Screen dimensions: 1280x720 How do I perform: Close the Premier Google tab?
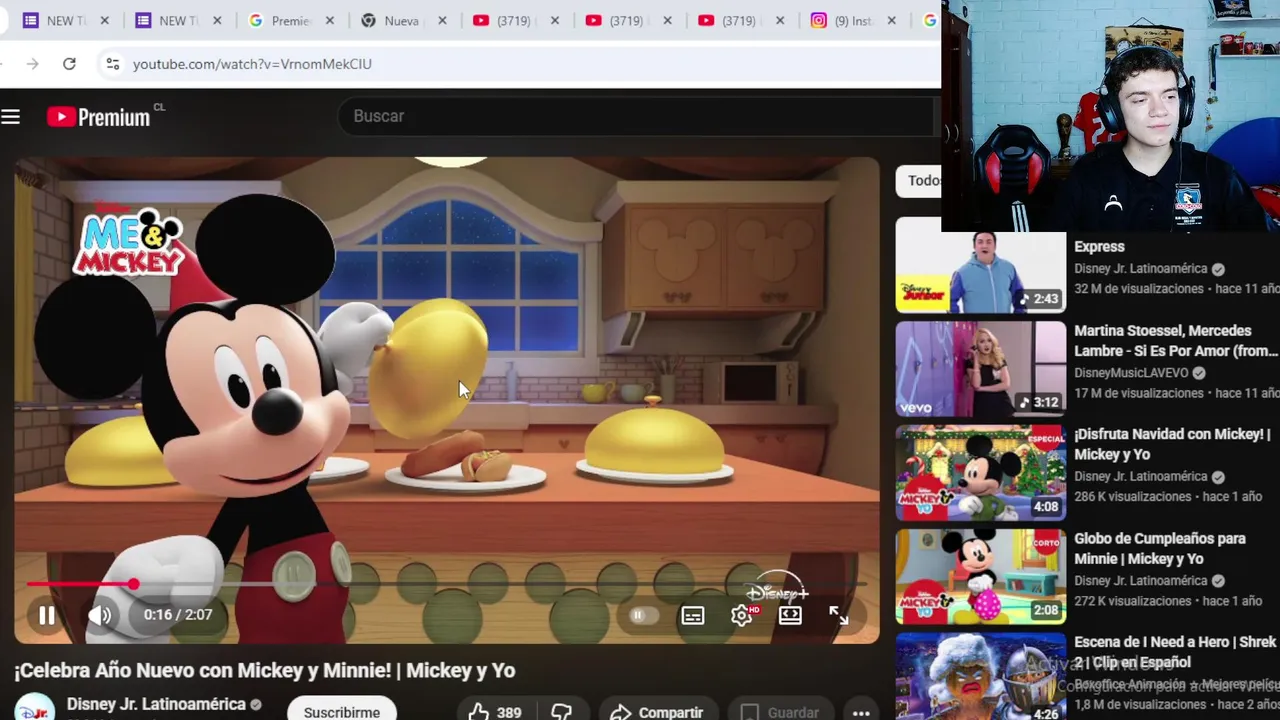pos(330,20)
